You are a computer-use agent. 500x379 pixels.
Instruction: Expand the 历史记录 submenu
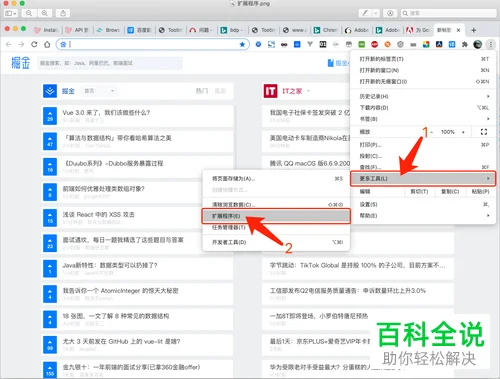tap(423, 96)
